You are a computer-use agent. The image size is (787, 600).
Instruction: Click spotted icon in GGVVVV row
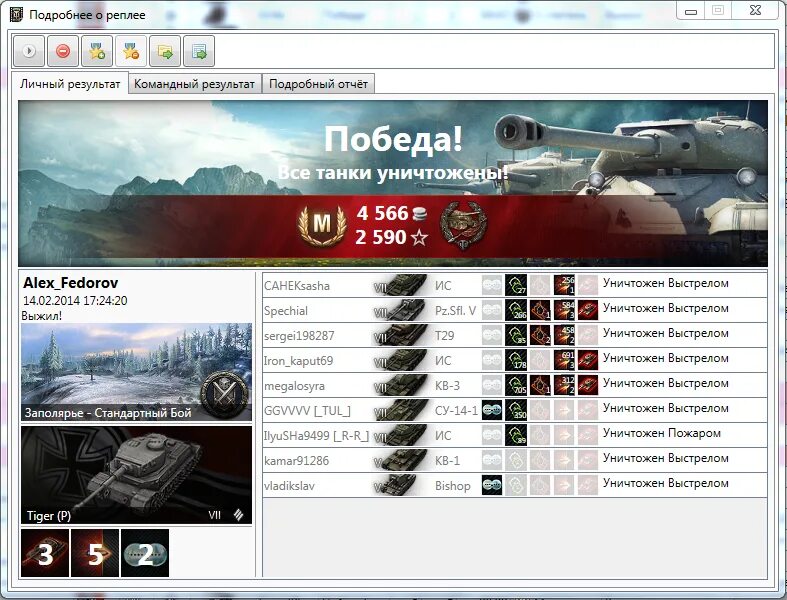[492, 410]
